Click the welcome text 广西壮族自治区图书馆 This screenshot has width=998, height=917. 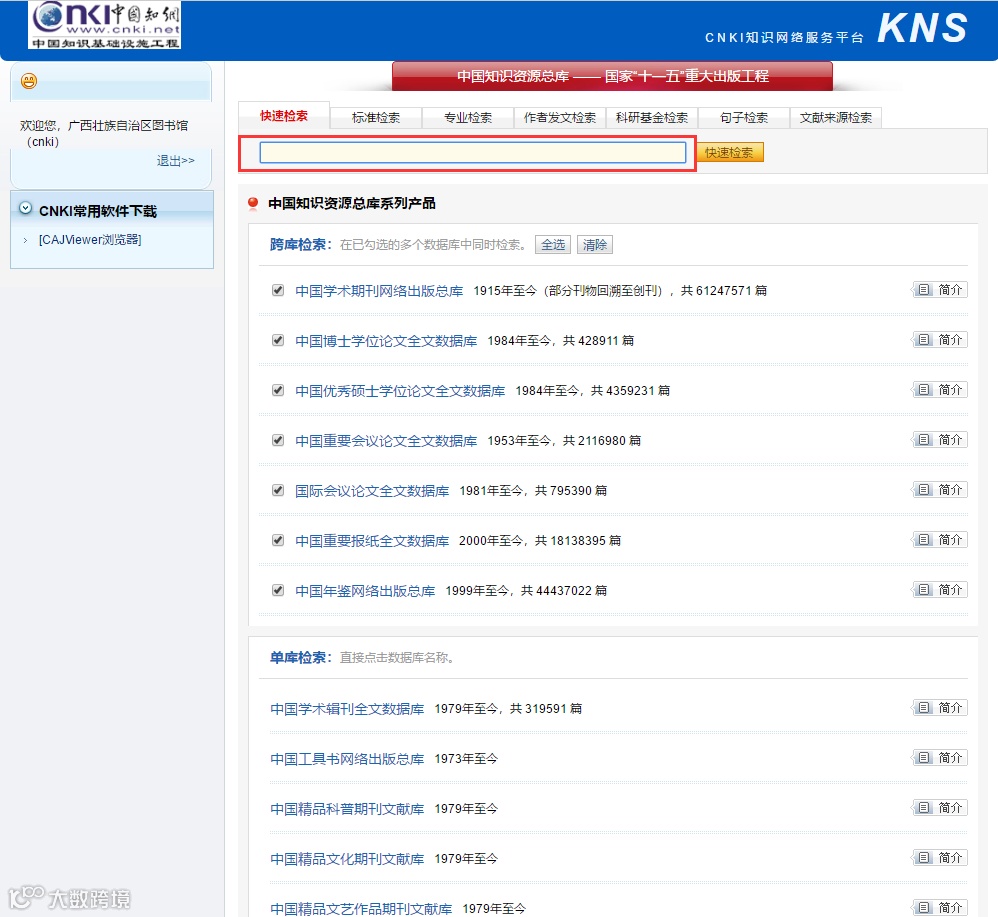pyautogui.click(x=128, y=125)
